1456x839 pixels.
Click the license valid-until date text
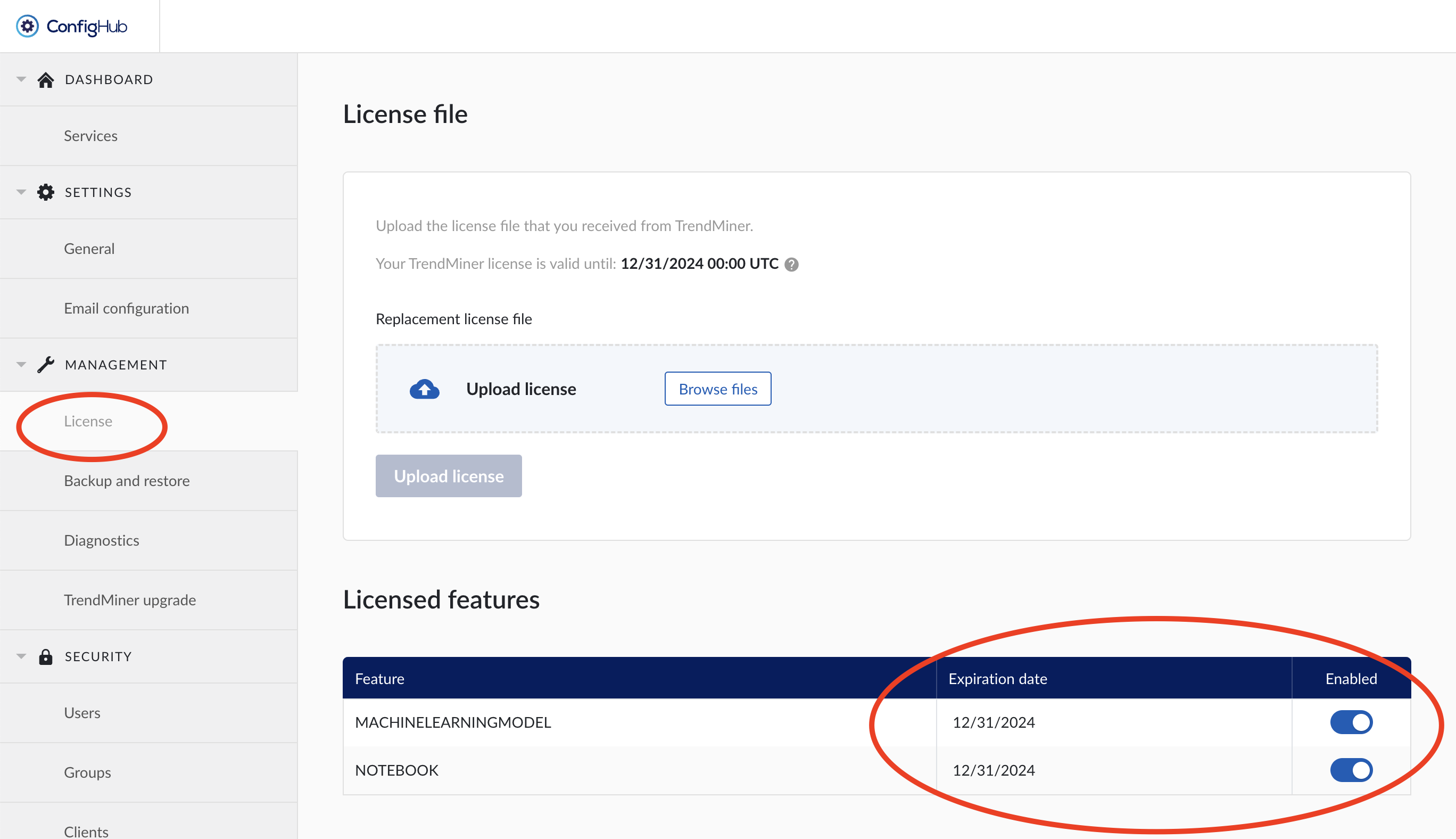(x=699, y=264)
